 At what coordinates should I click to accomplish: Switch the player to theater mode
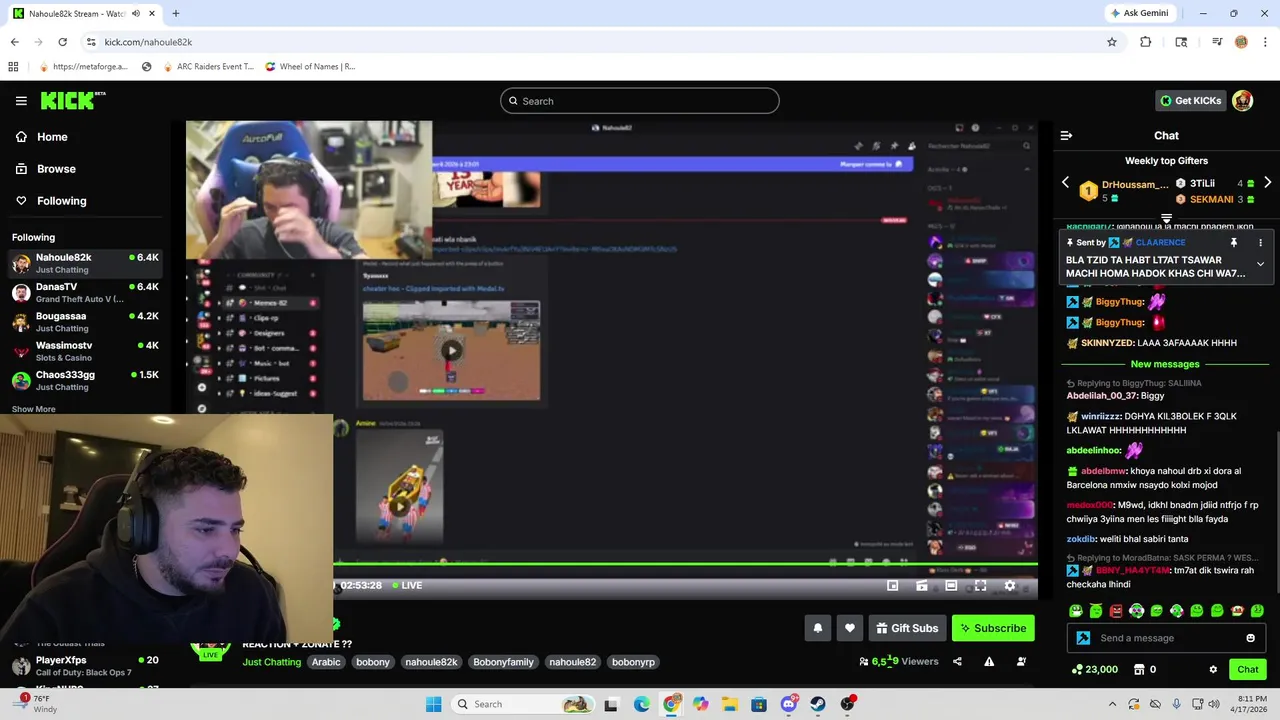point(951,586)
